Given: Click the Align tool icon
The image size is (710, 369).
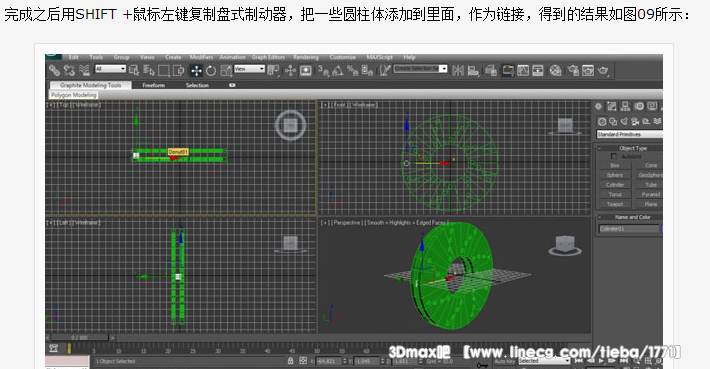Looking at the screenshot, I should [x=473, y=70].
